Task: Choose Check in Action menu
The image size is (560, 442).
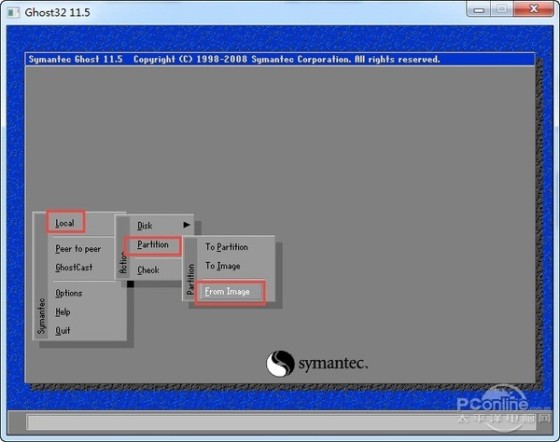Action: (149, 270)
